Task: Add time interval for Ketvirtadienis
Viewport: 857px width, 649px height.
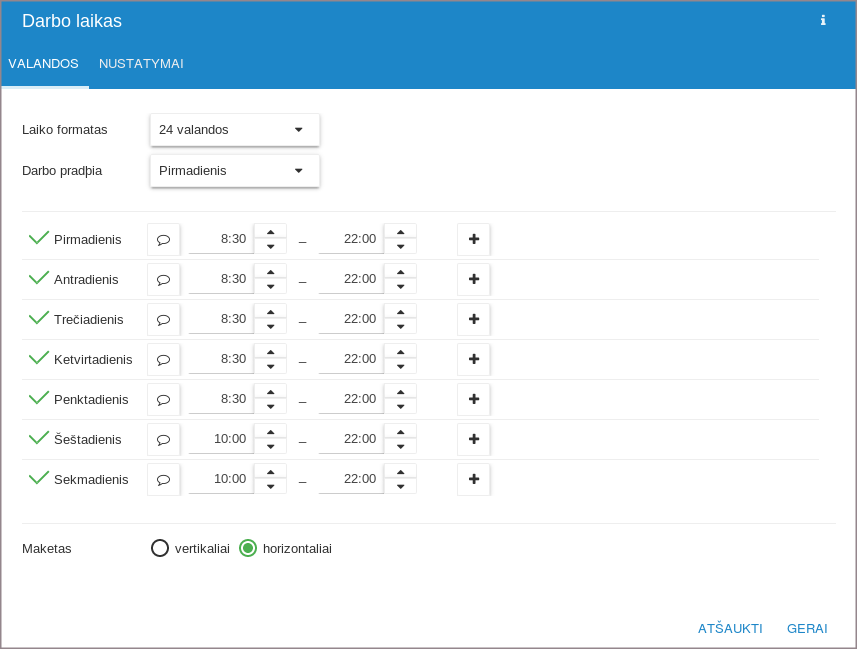Action: coord(474,359)
